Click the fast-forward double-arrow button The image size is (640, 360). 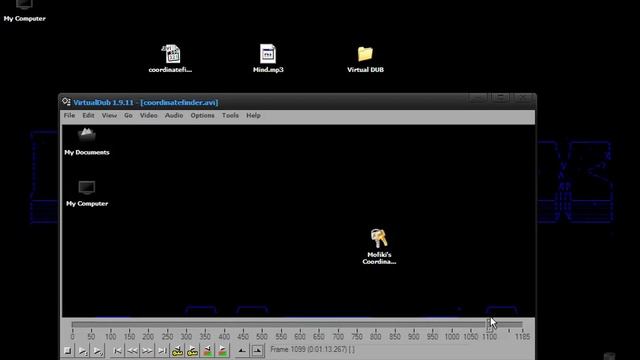tap(147, 351)
